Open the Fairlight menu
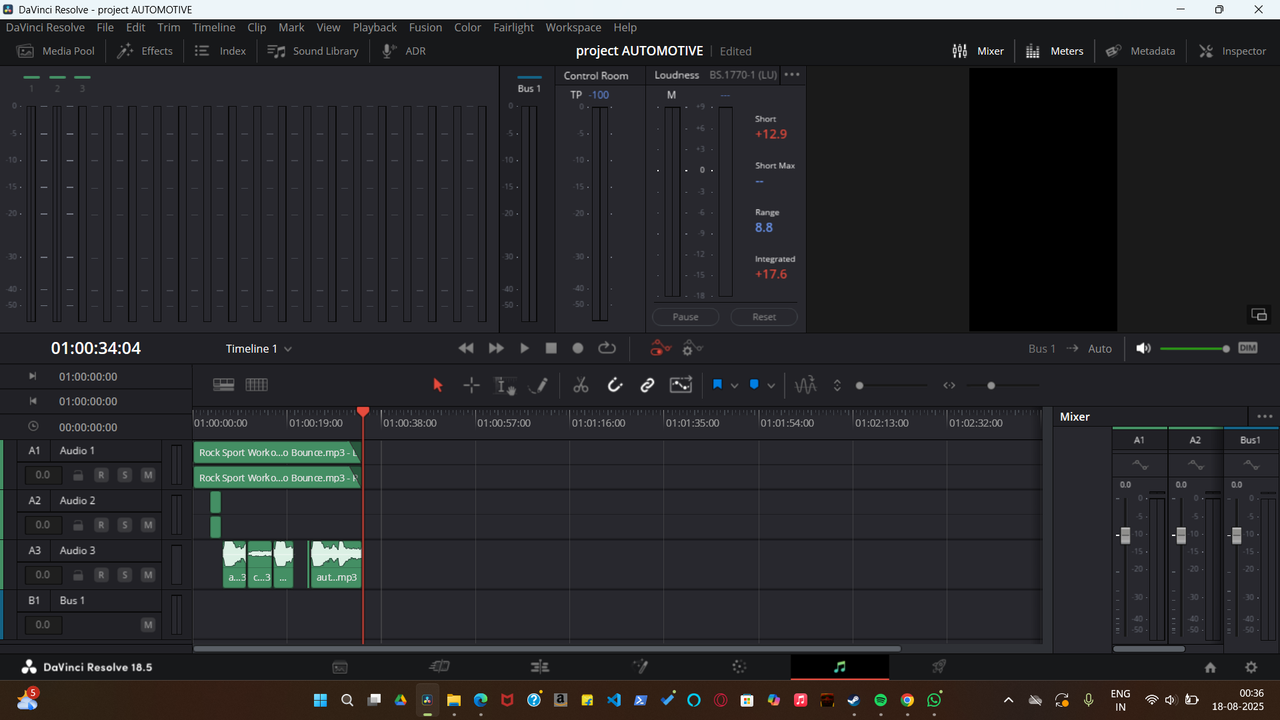 pos(513,27)
